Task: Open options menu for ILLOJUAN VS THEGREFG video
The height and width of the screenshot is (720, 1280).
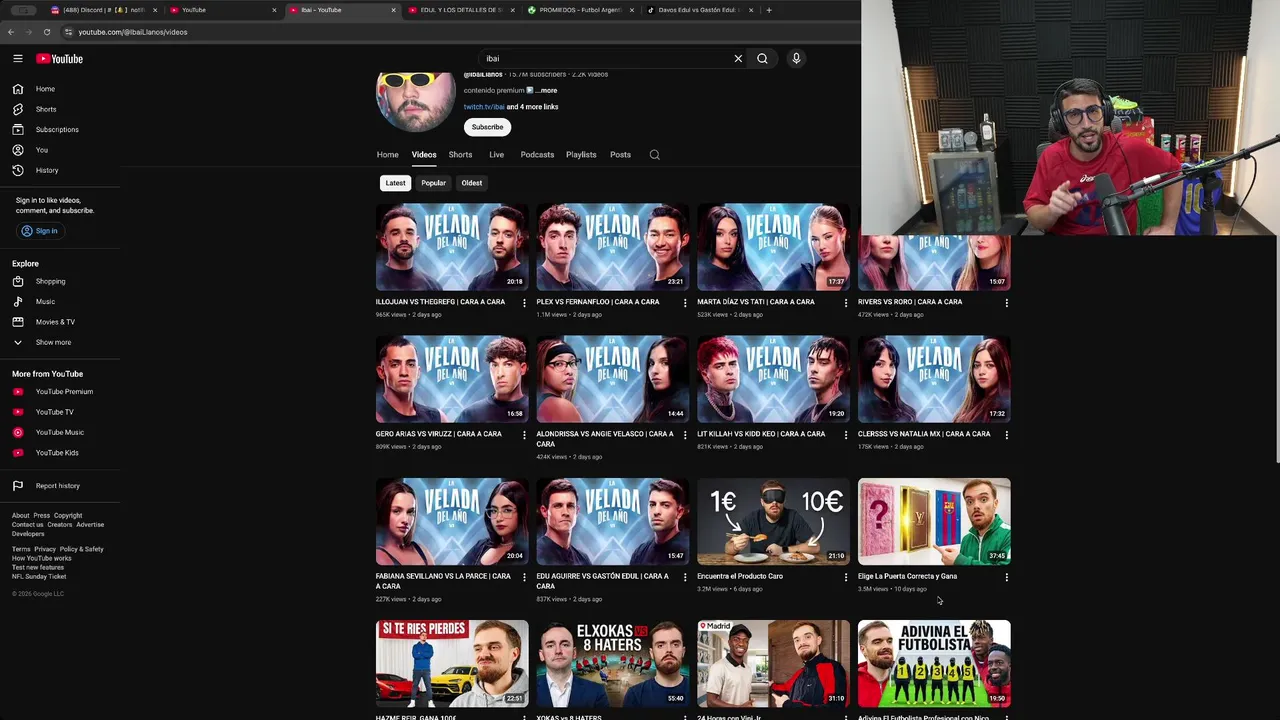Action: (524, 302)
